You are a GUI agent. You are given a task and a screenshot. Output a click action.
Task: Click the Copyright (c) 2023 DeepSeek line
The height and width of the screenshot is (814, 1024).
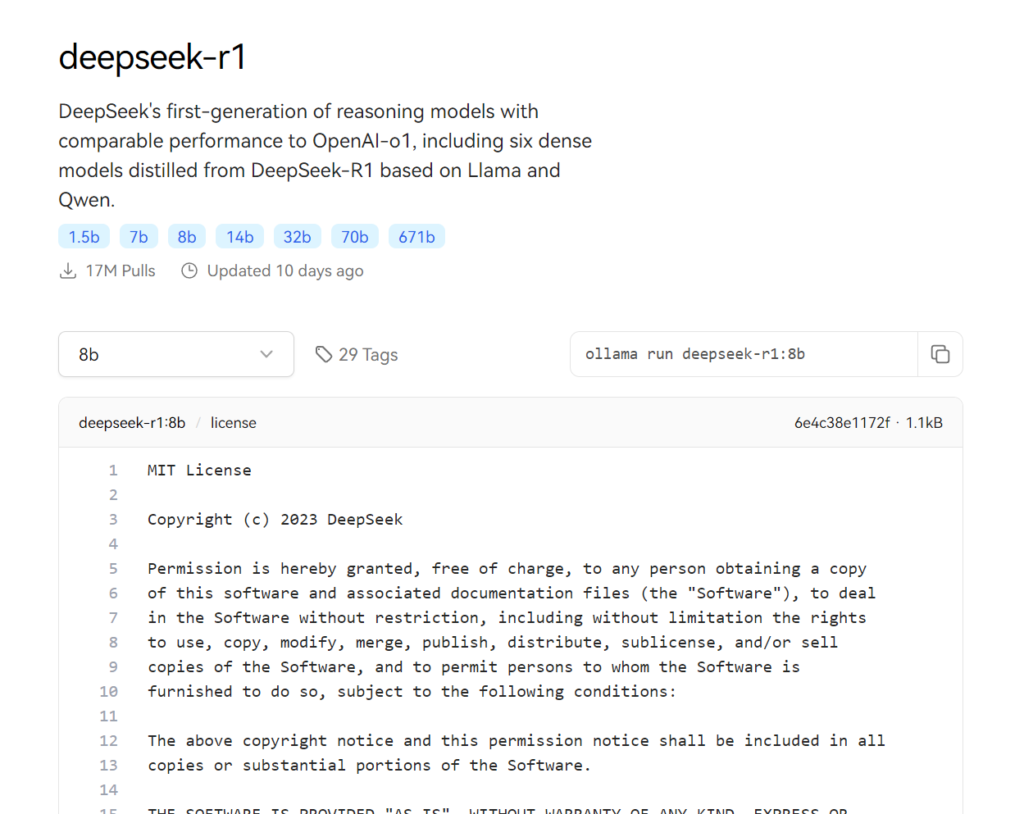tap(275, 519)
